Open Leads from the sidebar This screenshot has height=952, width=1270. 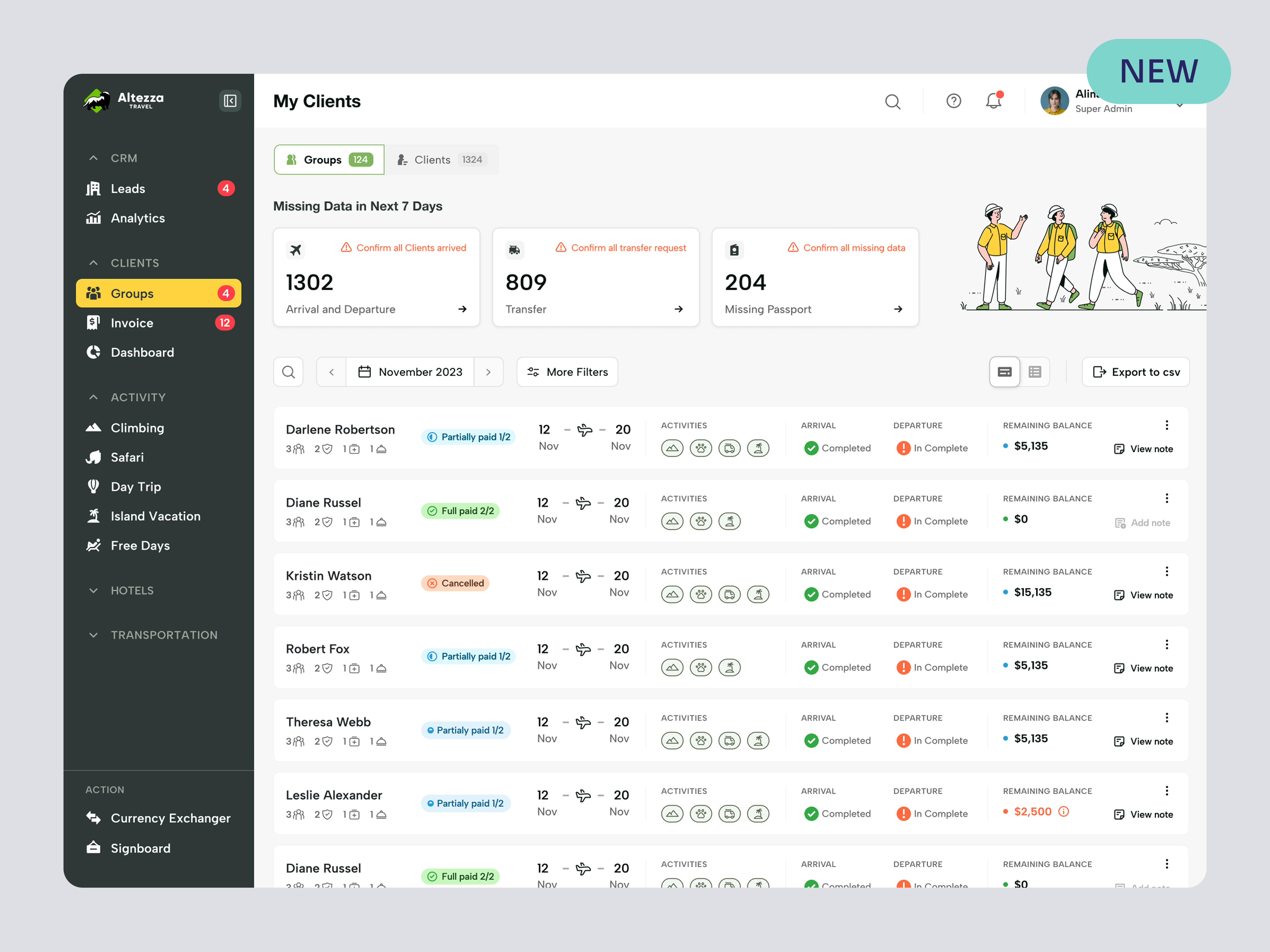click(128, 188)
